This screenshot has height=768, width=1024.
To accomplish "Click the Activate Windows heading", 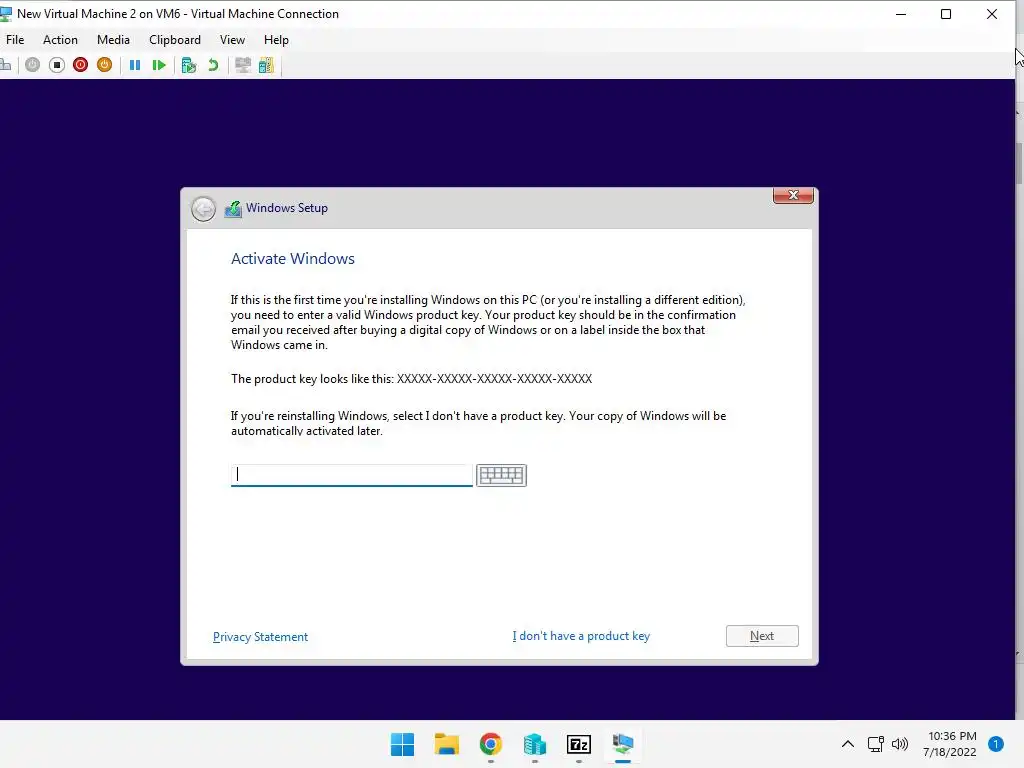I will click(x=293, y=259).
